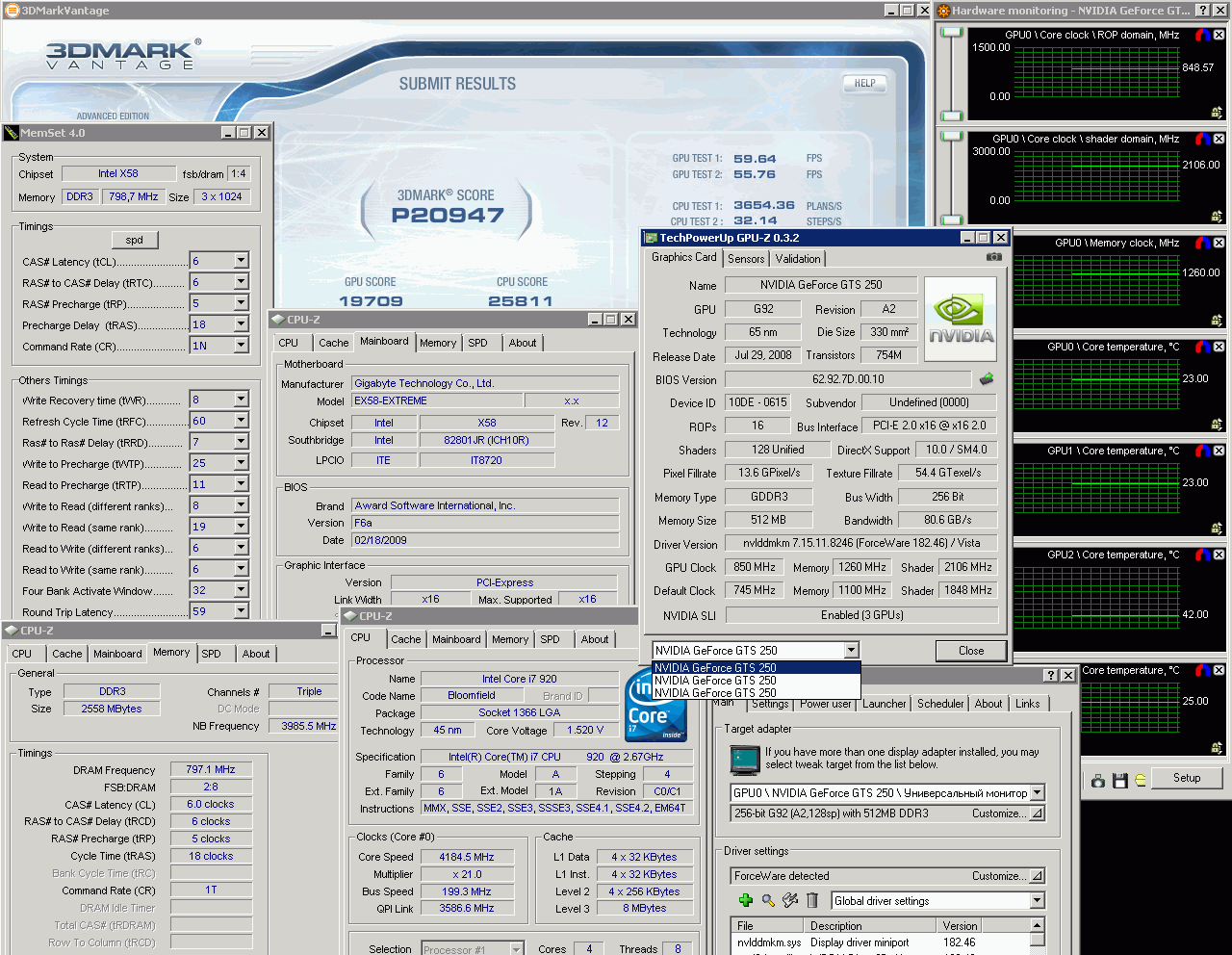Screen dimensions: 1232x955
Task: Click upper slider handle beside ROP domain graph
Action: click(x=951, y=33)
